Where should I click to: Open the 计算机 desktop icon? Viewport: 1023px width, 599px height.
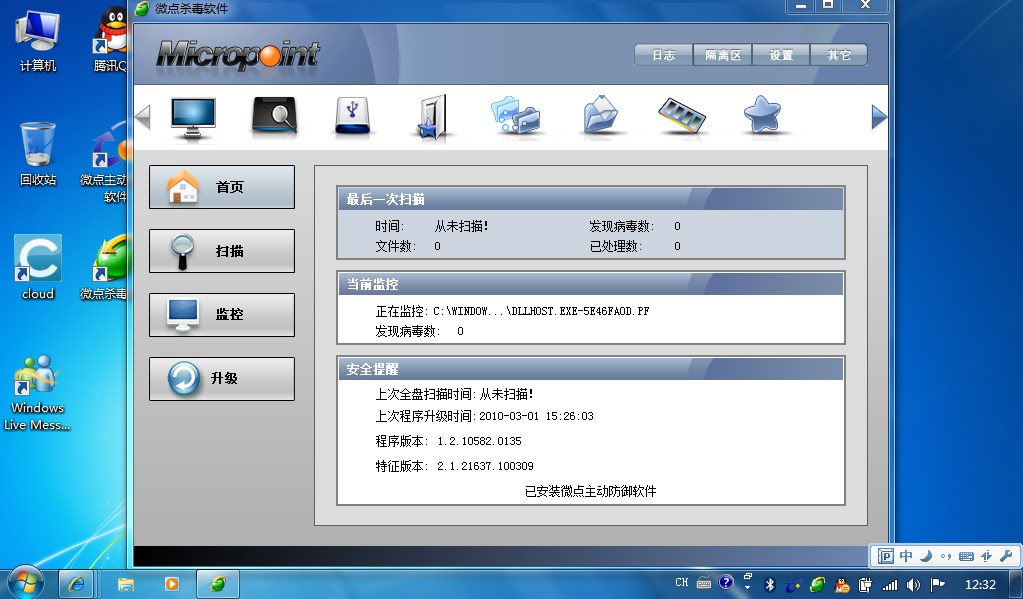[x=38, y=40]
